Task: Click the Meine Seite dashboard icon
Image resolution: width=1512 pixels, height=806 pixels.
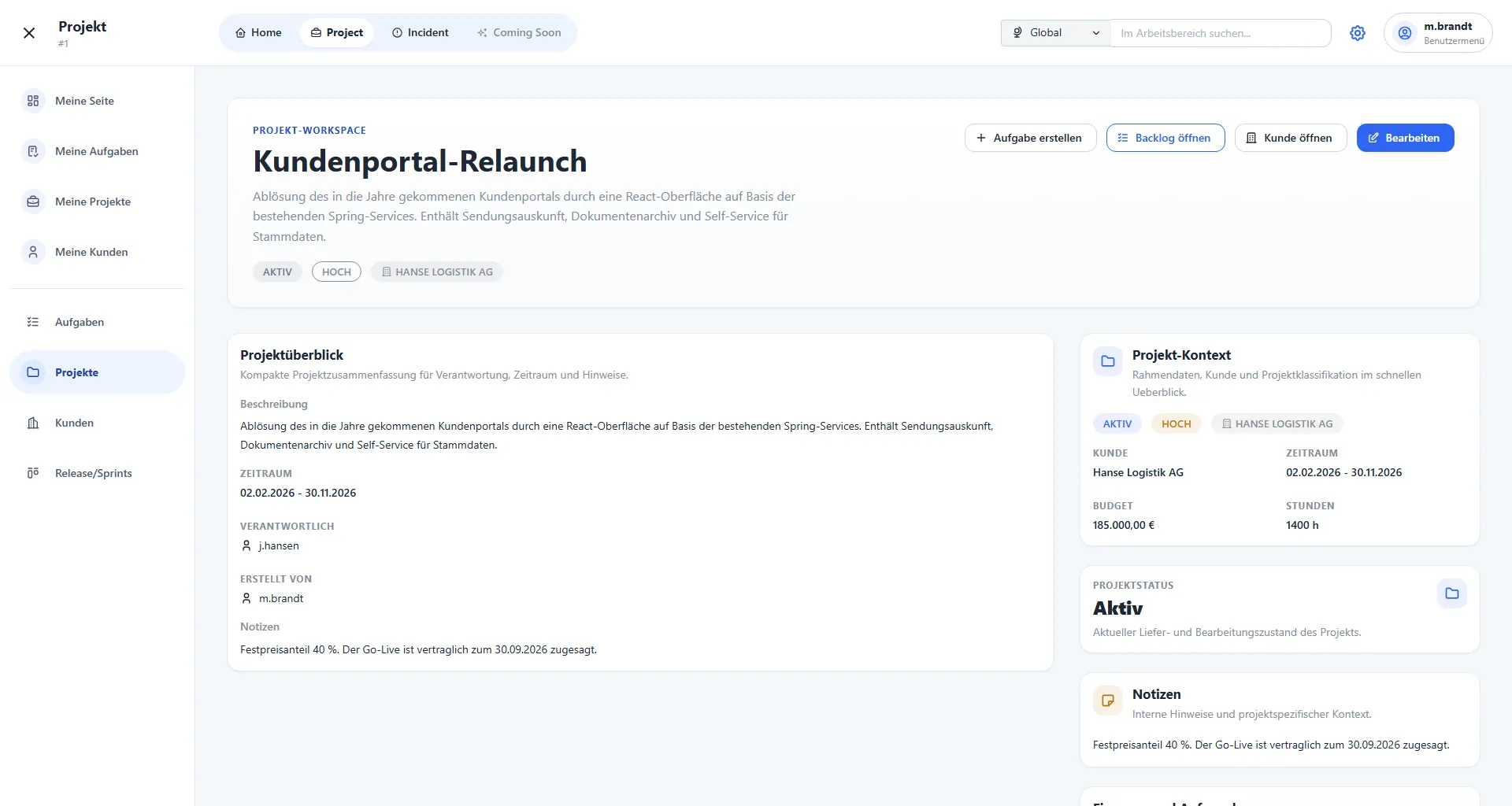Action: point(33,101)
